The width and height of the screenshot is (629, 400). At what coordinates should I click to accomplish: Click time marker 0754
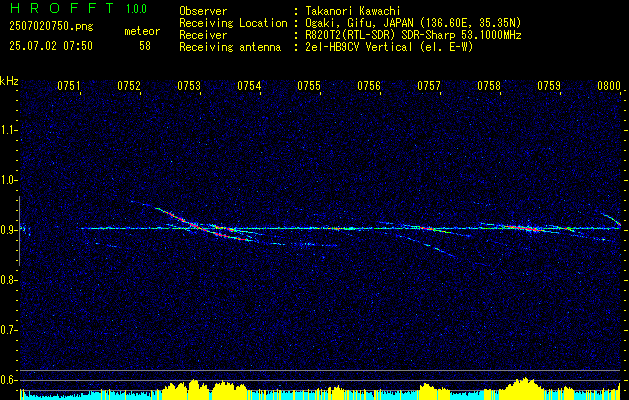point(249,86)
